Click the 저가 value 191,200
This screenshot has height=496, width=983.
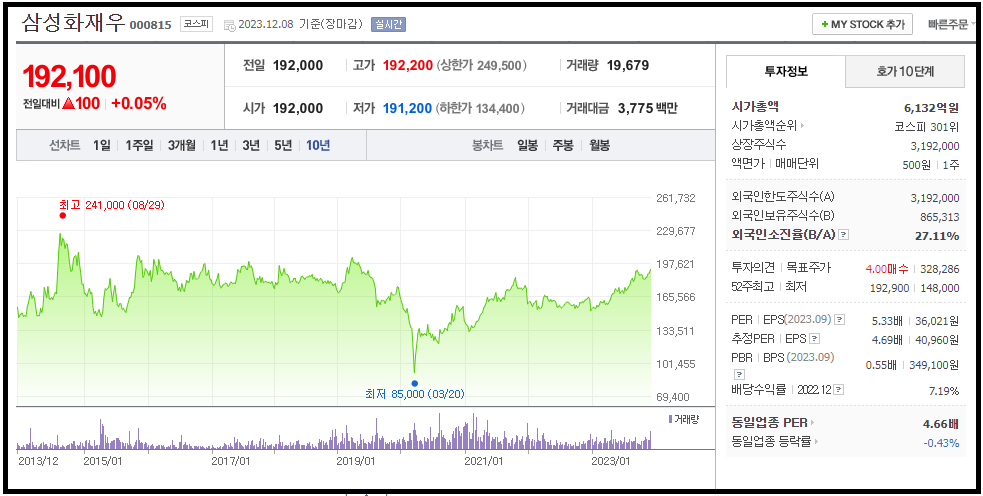point(407,108)
